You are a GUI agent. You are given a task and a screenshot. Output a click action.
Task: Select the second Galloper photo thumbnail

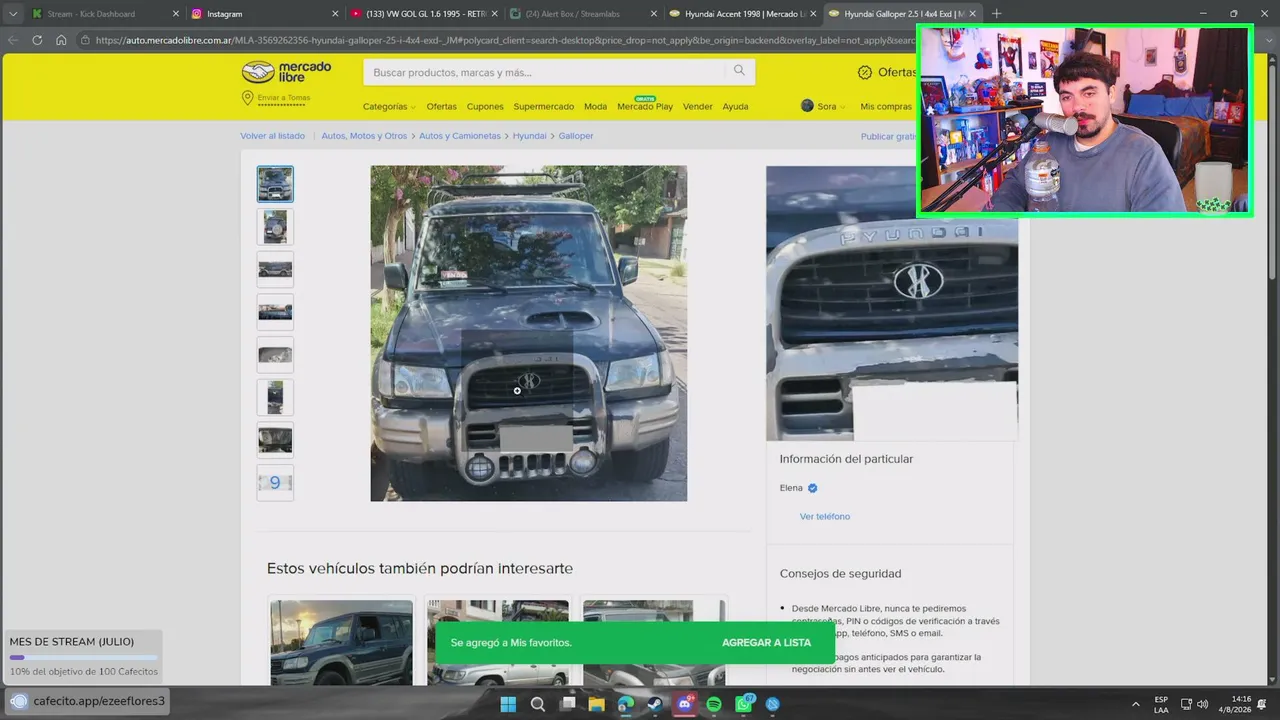click(275, 227)
